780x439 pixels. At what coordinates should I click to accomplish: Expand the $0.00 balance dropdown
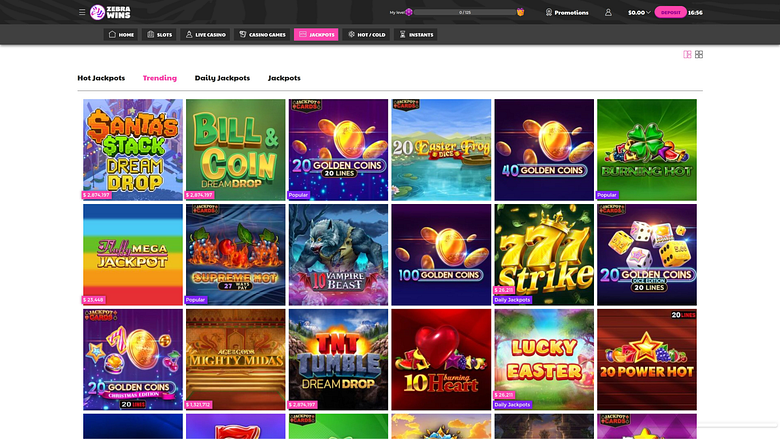coord(639,12)
